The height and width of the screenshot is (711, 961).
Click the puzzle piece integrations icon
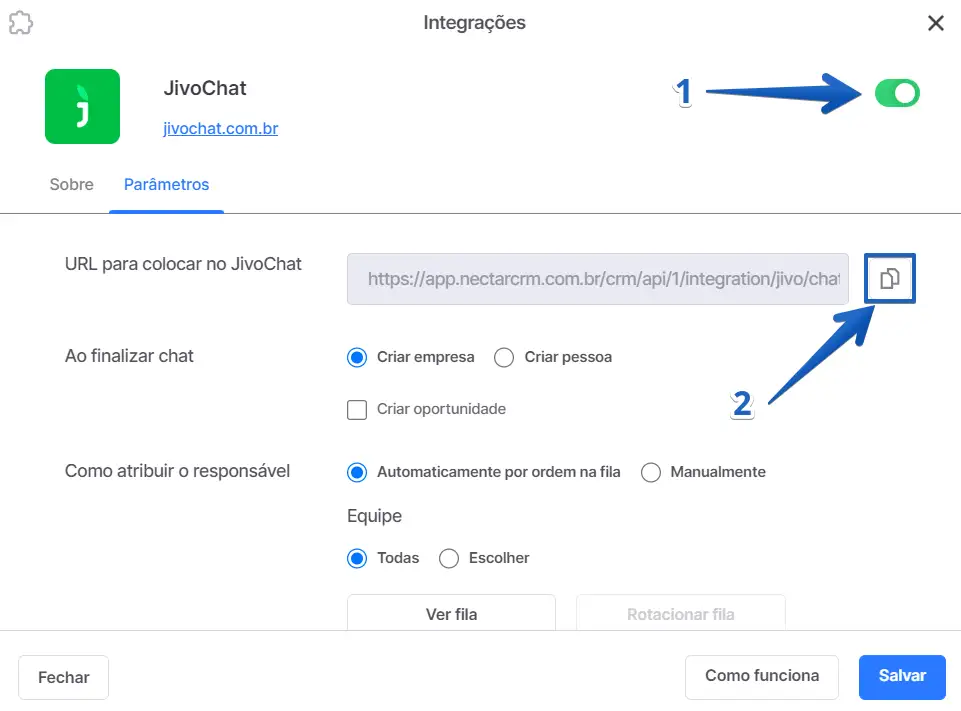(20, 23)
